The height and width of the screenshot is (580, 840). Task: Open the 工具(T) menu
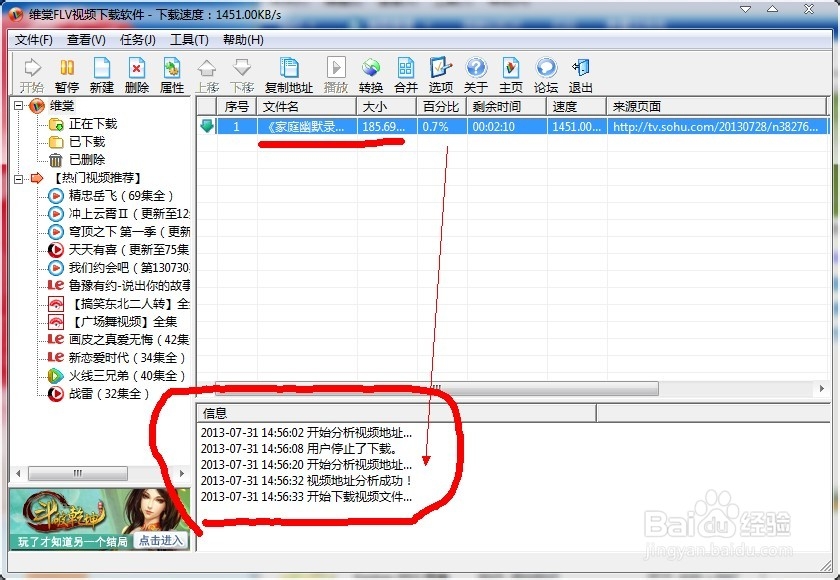tap(189, 40)
